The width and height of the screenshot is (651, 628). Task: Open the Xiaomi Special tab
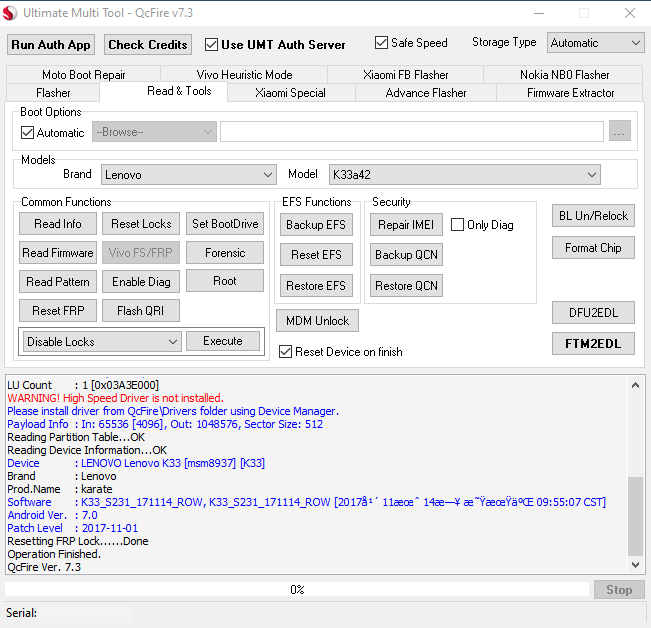(290, 93)
